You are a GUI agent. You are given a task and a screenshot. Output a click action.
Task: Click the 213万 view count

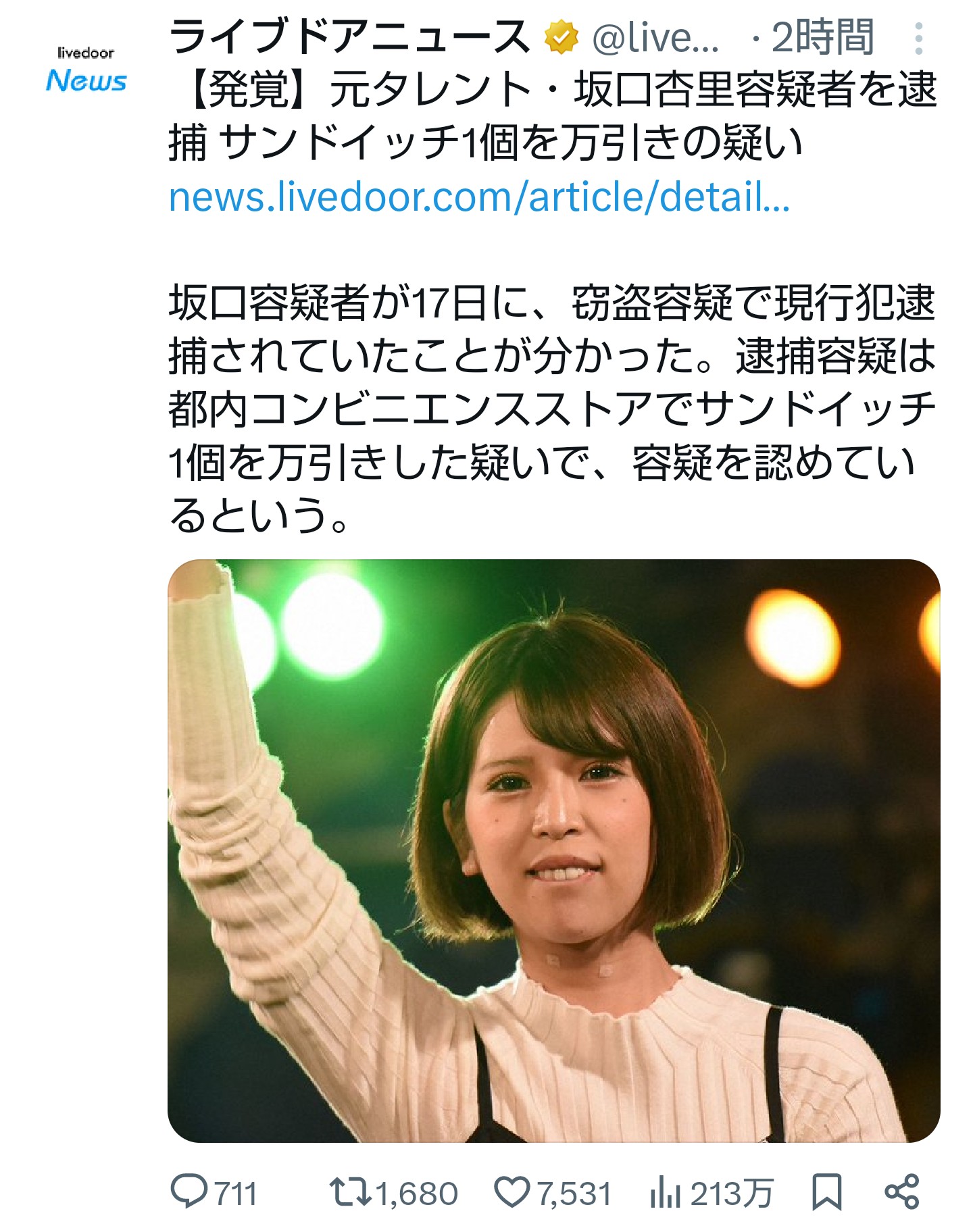click(732, 1193)
